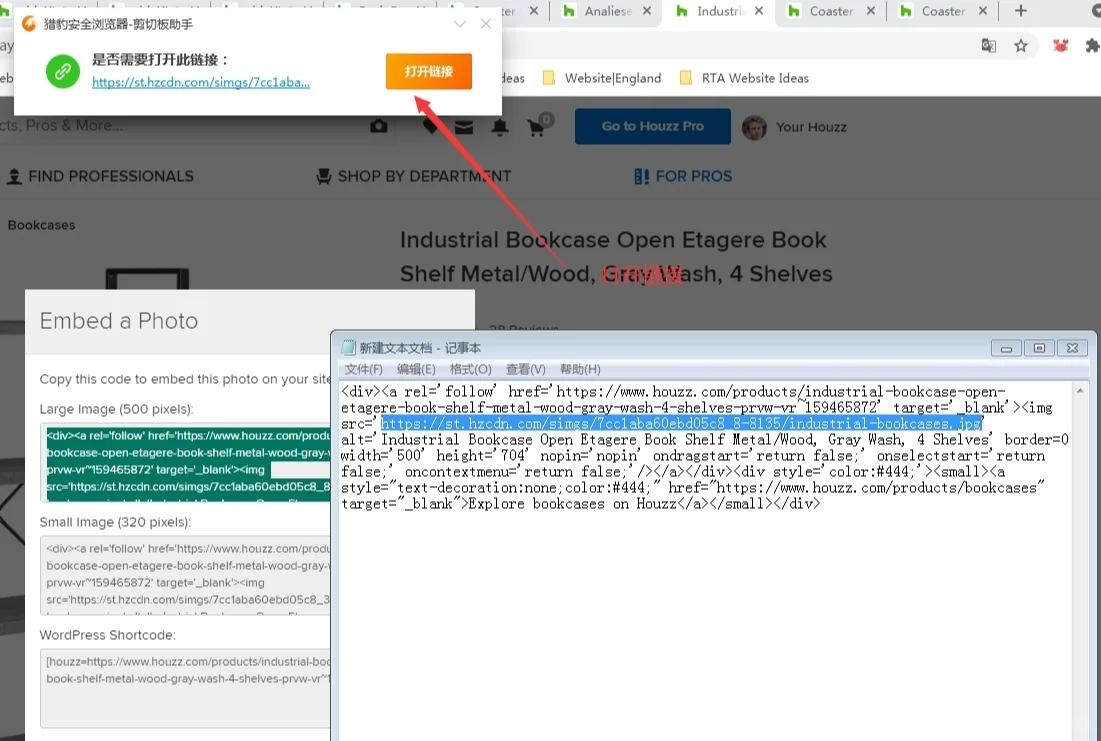The height and width of the screenshot is (741, 1101).
Task: Click the translate page icon
Action: click(989, 46)
